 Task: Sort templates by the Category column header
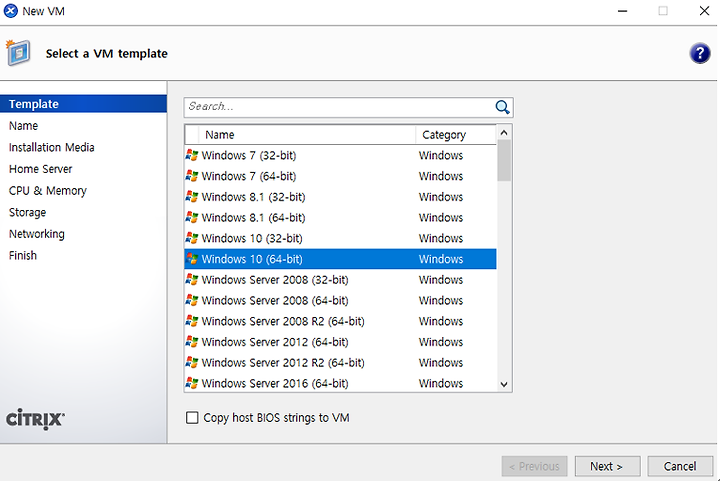point(456,134)
